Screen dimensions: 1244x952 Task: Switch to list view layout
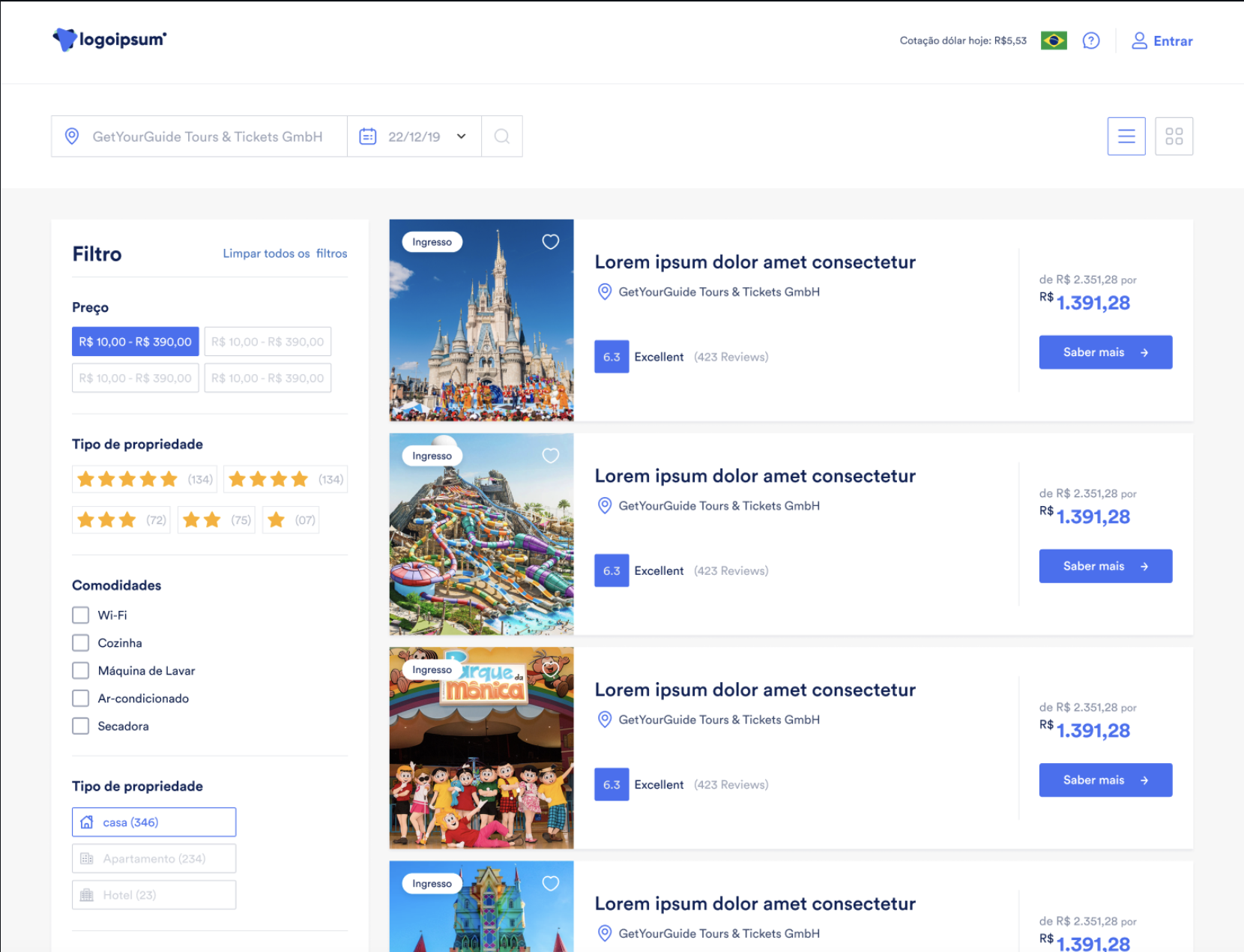pyautogui.click(x=1126, y=136)
